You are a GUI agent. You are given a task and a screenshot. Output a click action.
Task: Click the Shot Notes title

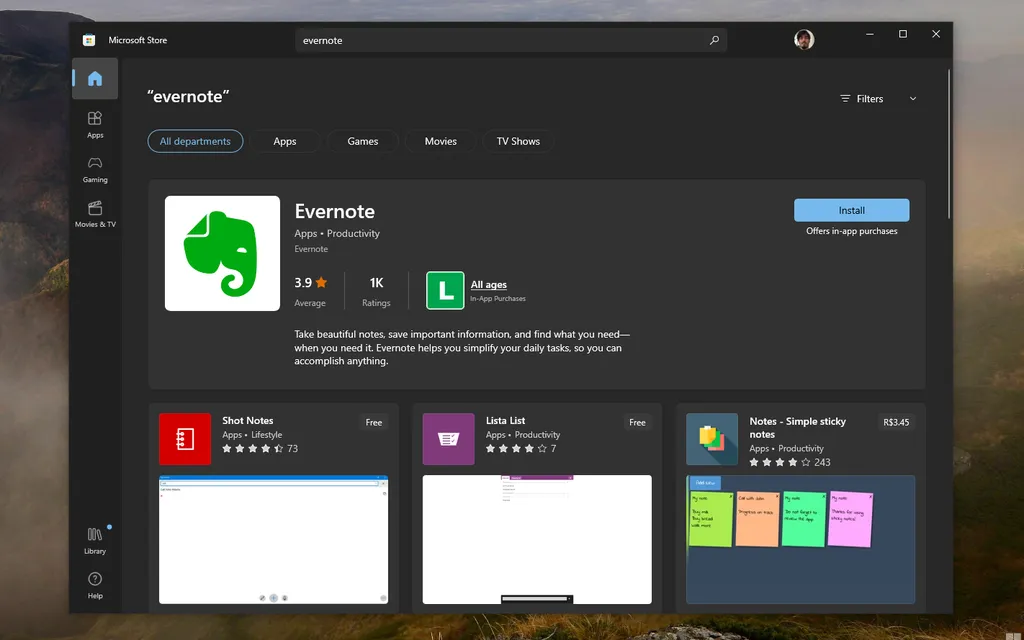(x=248, y=421)
